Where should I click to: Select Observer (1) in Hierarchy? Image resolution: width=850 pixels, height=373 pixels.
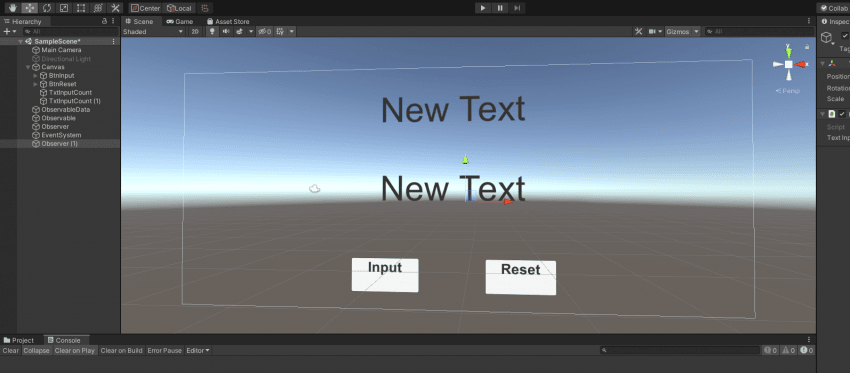[x=60, y=144]
